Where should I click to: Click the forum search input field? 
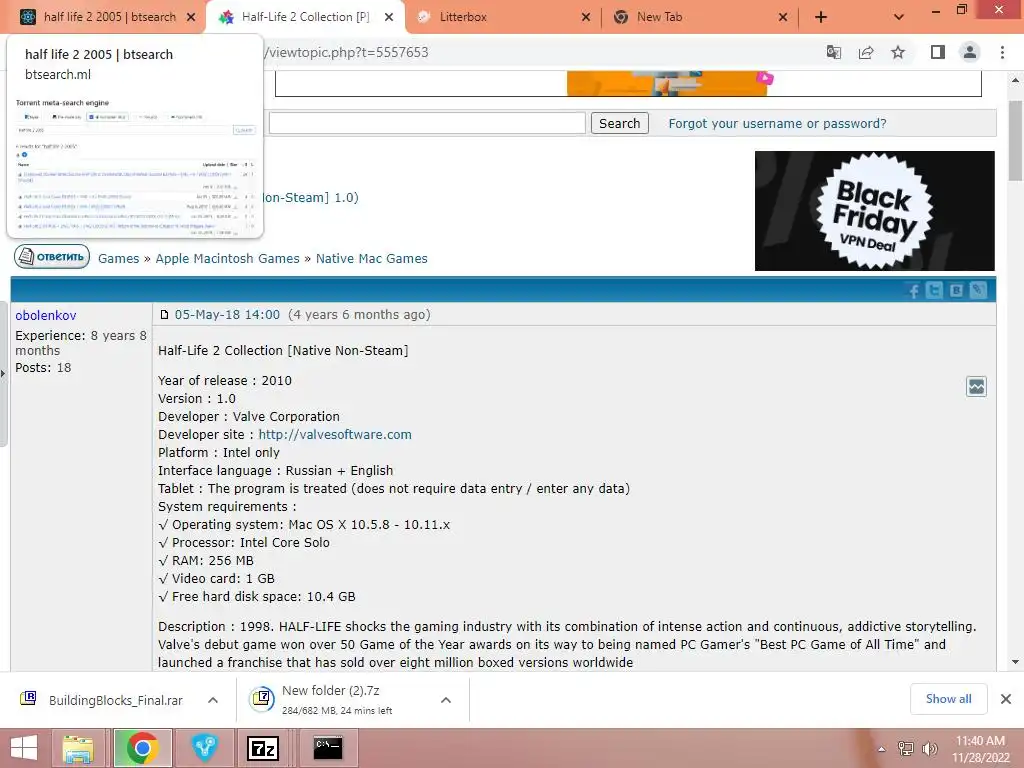(x=427, y=123)
